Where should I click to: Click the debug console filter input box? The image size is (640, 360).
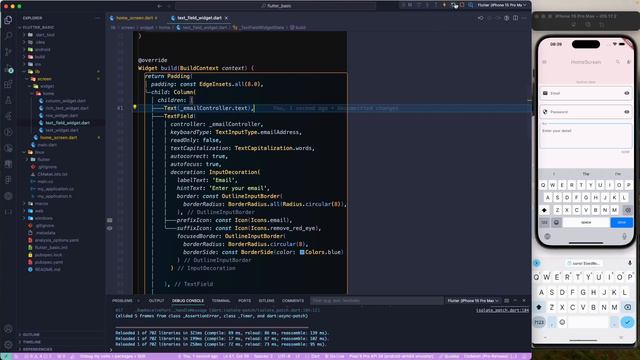[x=376, y=301]
